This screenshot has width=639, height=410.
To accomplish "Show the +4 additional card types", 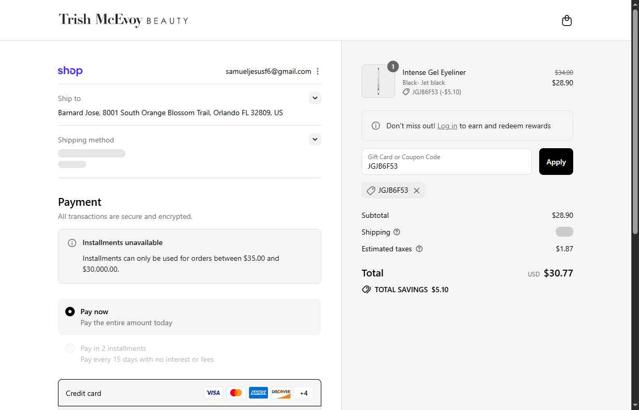I will point(304,393).
